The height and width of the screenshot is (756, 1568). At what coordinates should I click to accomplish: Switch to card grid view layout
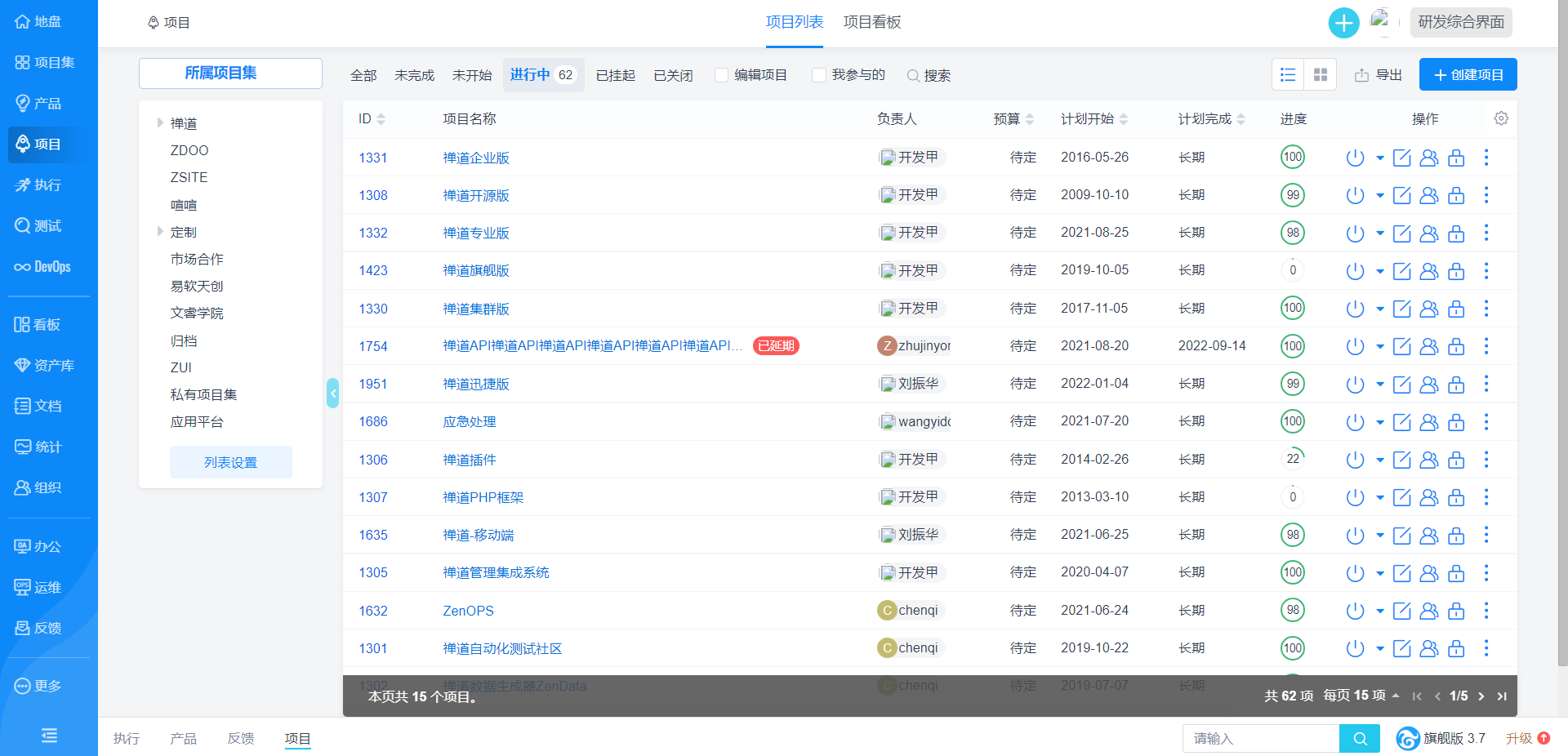1321,75
